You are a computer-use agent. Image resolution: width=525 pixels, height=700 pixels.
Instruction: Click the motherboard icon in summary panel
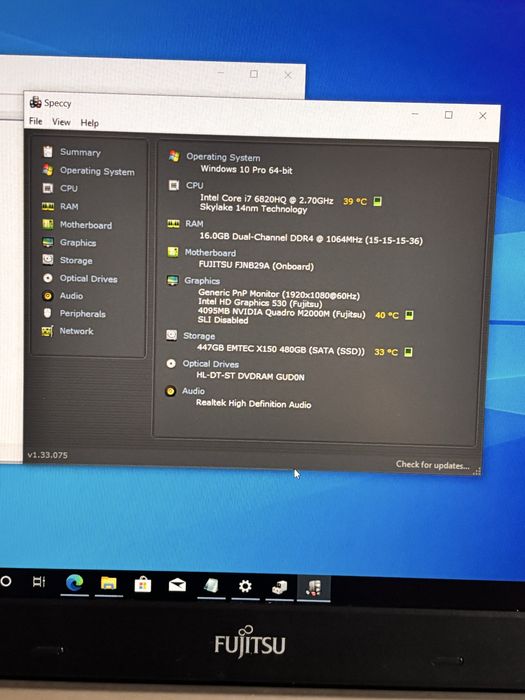tap(173, 252)
